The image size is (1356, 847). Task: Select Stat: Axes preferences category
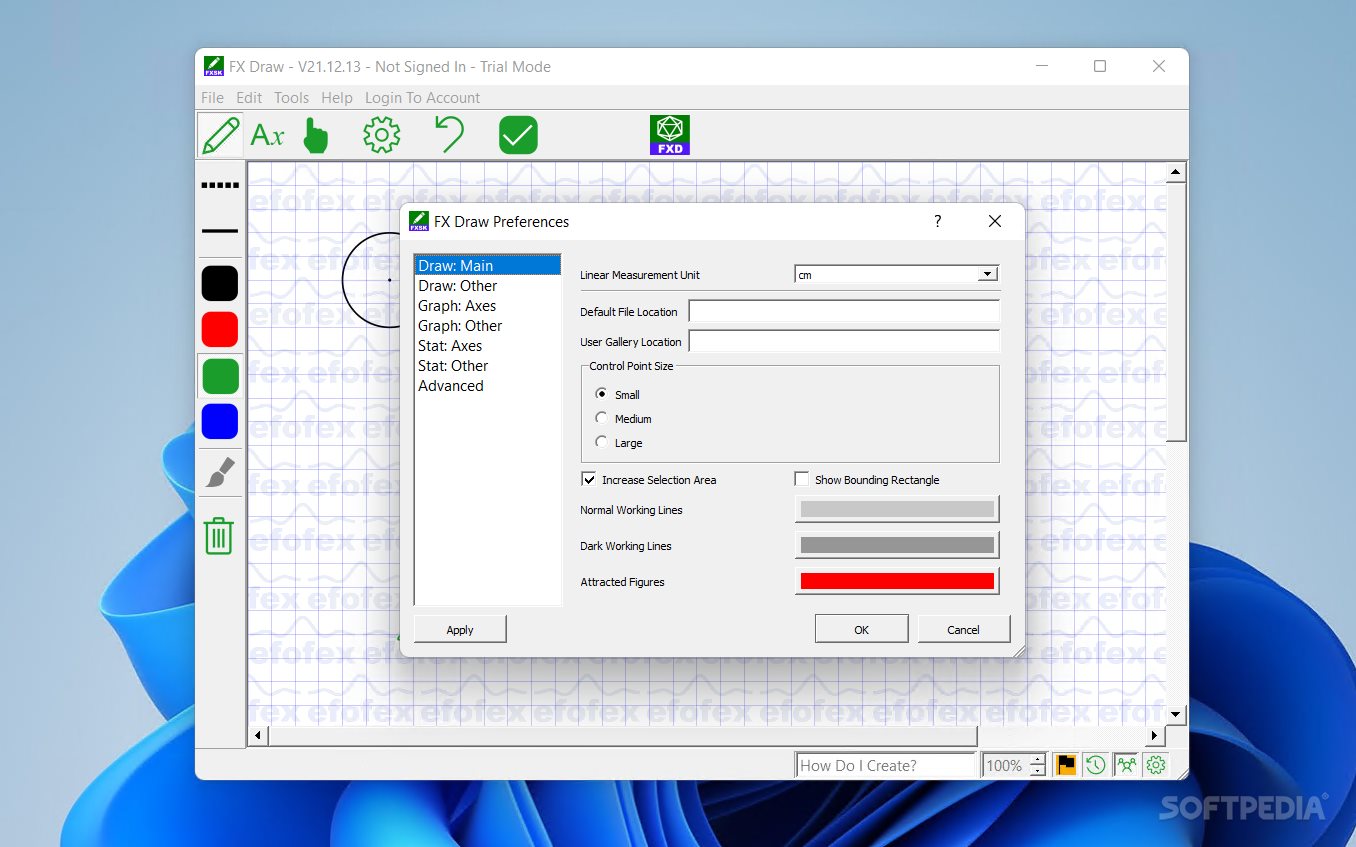(x=488, y=345)
